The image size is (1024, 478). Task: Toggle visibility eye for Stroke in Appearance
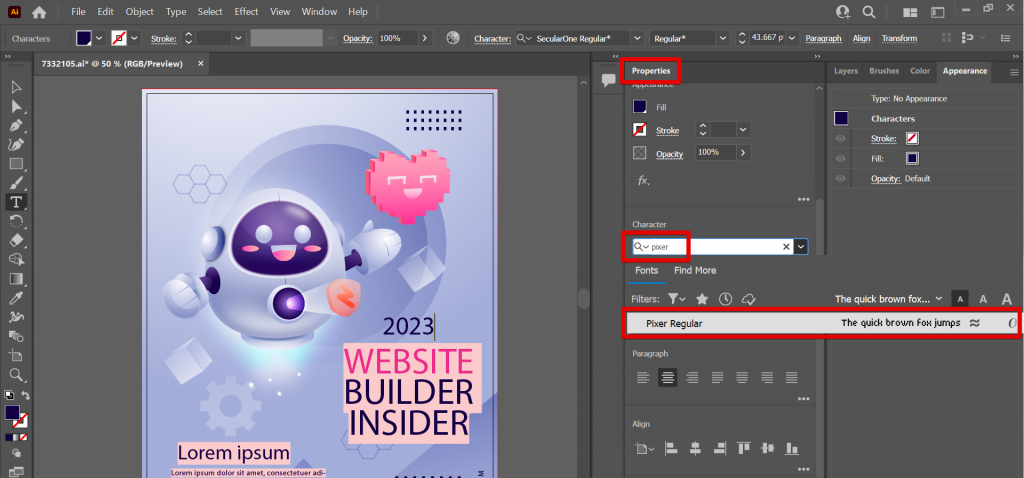(x=841, y=138)
